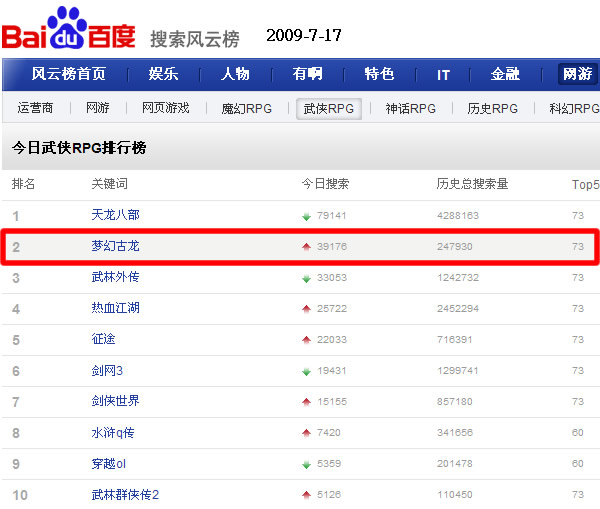Click the 排名 column header
The width and height of the screenshot is (600, 509).
pos(23,184)
